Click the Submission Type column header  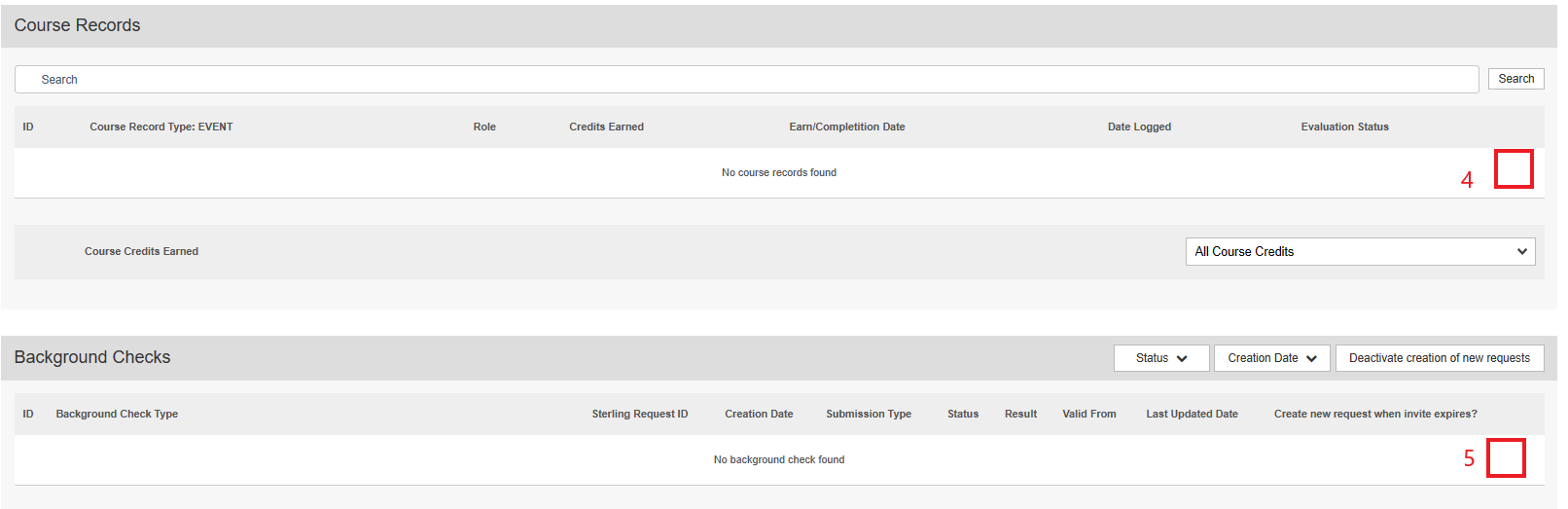(x=868, y=414)
